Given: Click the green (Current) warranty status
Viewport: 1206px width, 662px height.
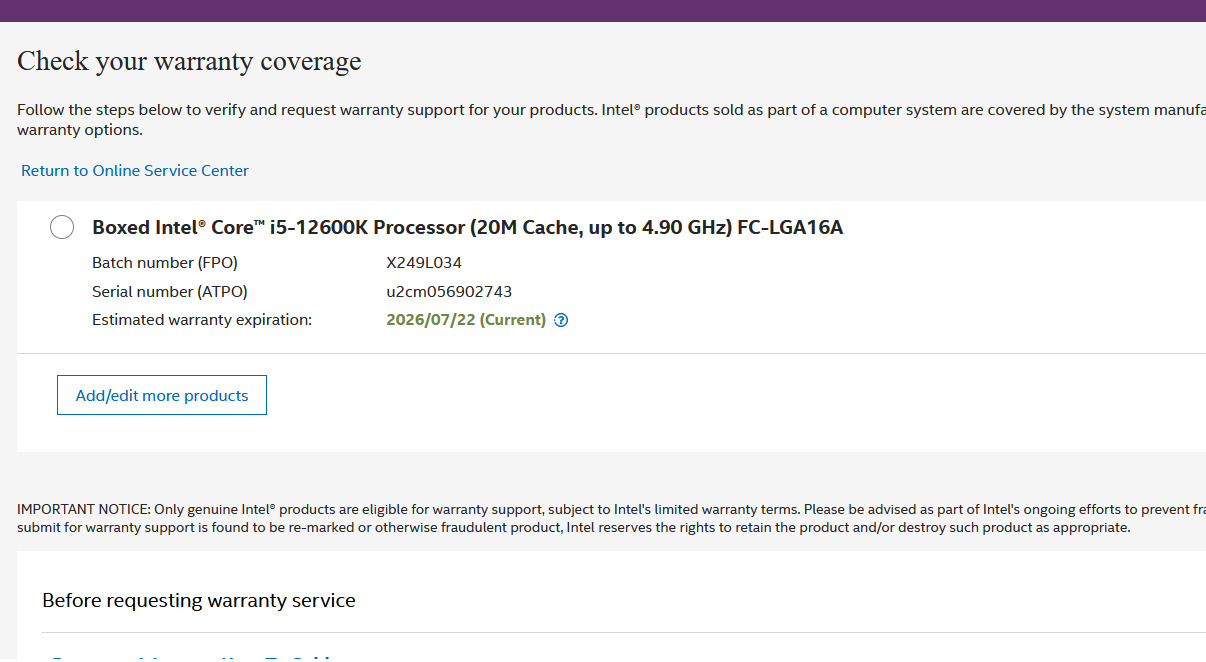Looking at the screenshot, I should pyautogui.click(x=513, y=320).
